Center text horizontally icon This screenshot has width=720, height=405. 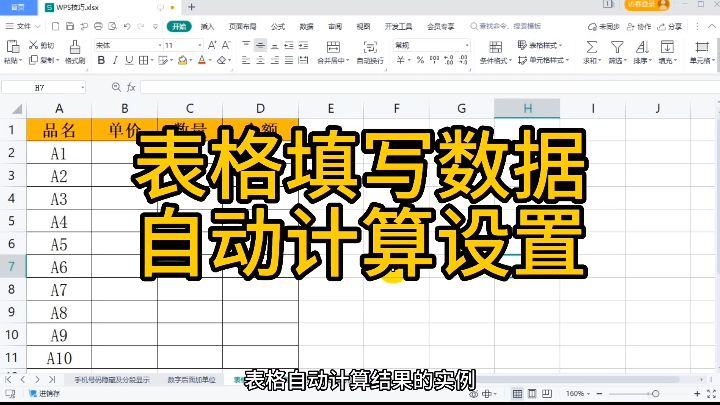[260, 60]
